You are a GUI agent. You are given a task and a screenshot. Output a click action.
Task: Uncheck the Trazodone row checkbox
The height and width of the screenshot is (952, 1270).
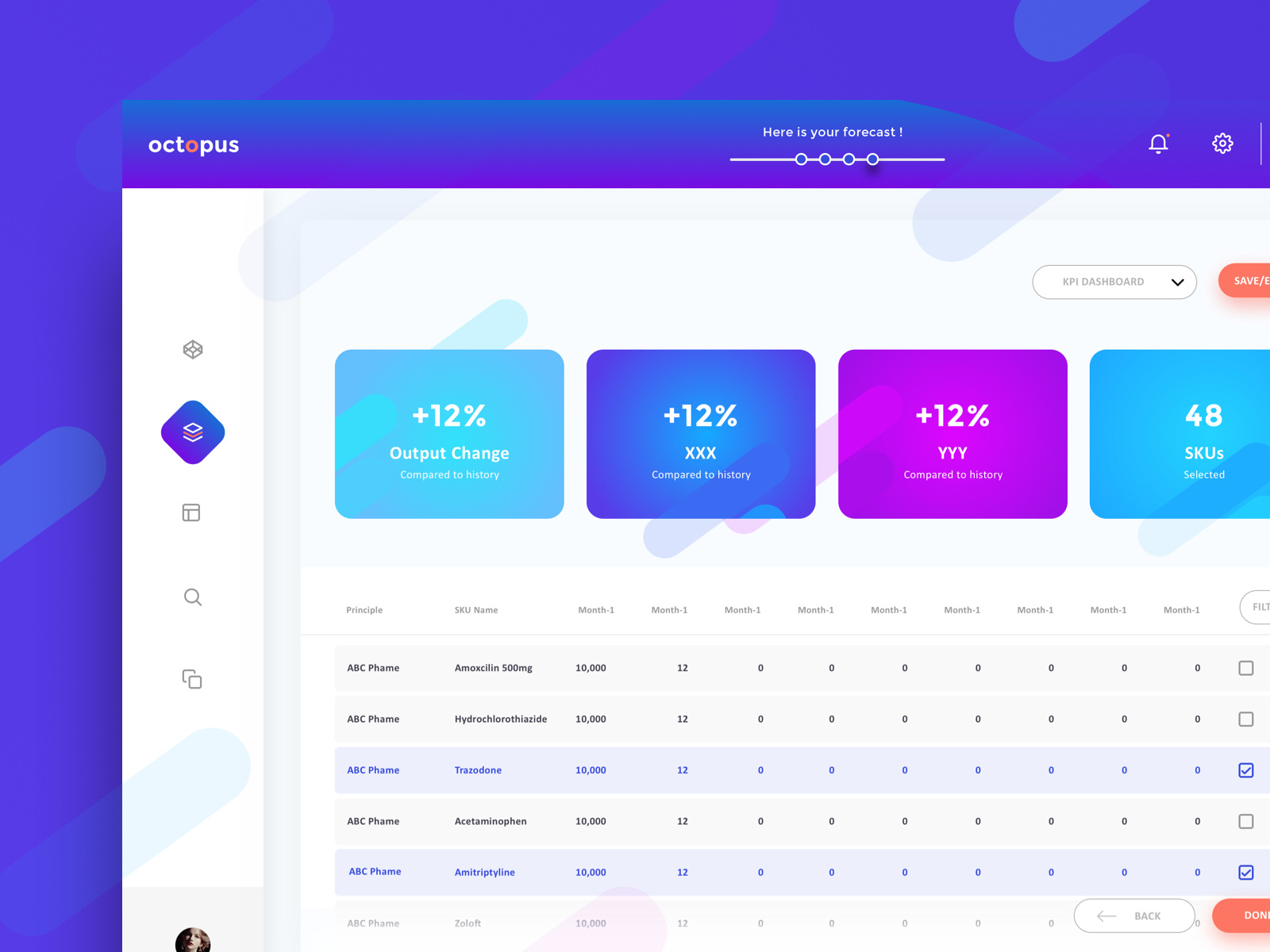coord(1246,770)
